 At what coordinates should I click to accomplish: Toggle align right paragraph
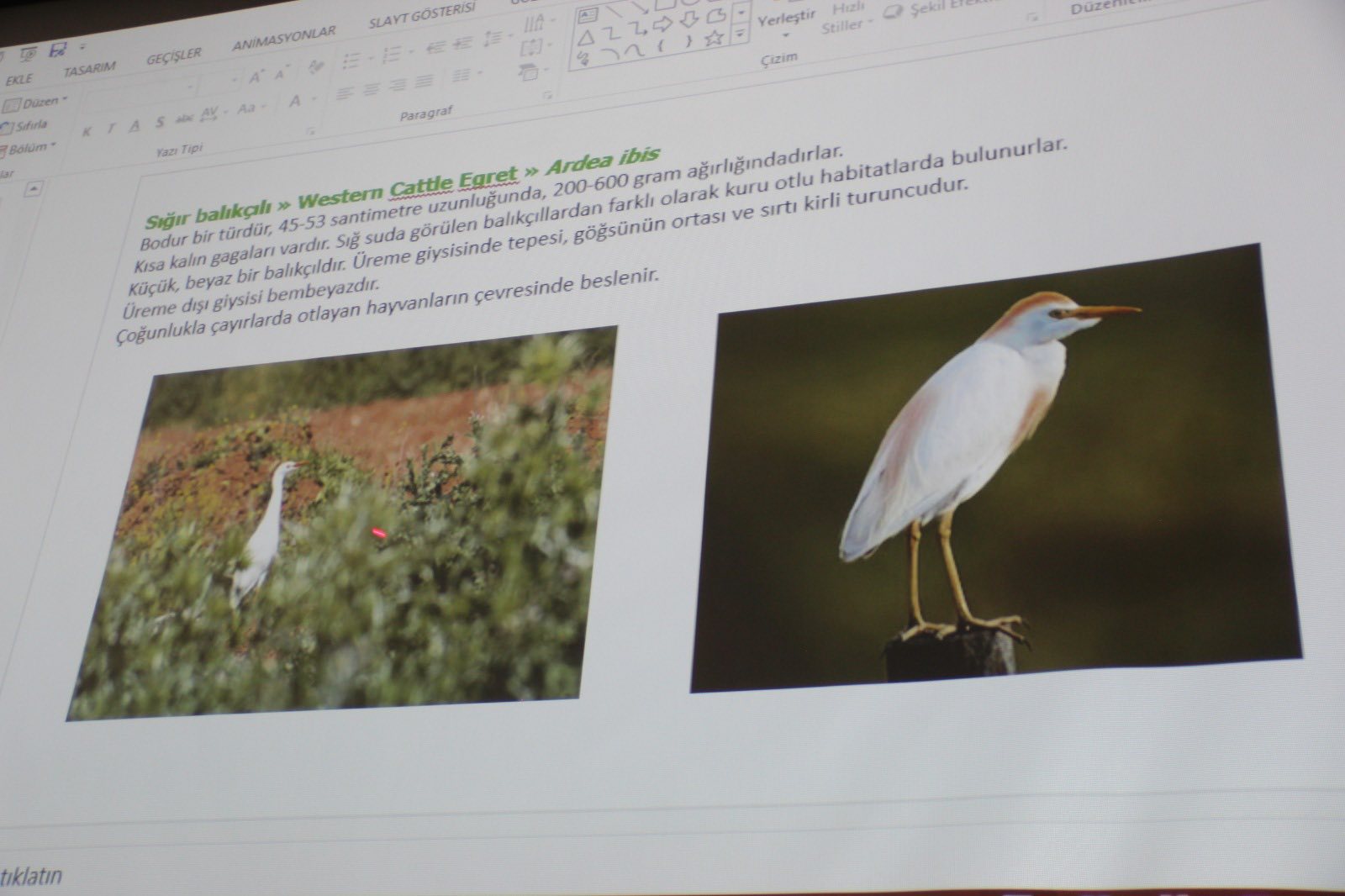coord(398,85)
